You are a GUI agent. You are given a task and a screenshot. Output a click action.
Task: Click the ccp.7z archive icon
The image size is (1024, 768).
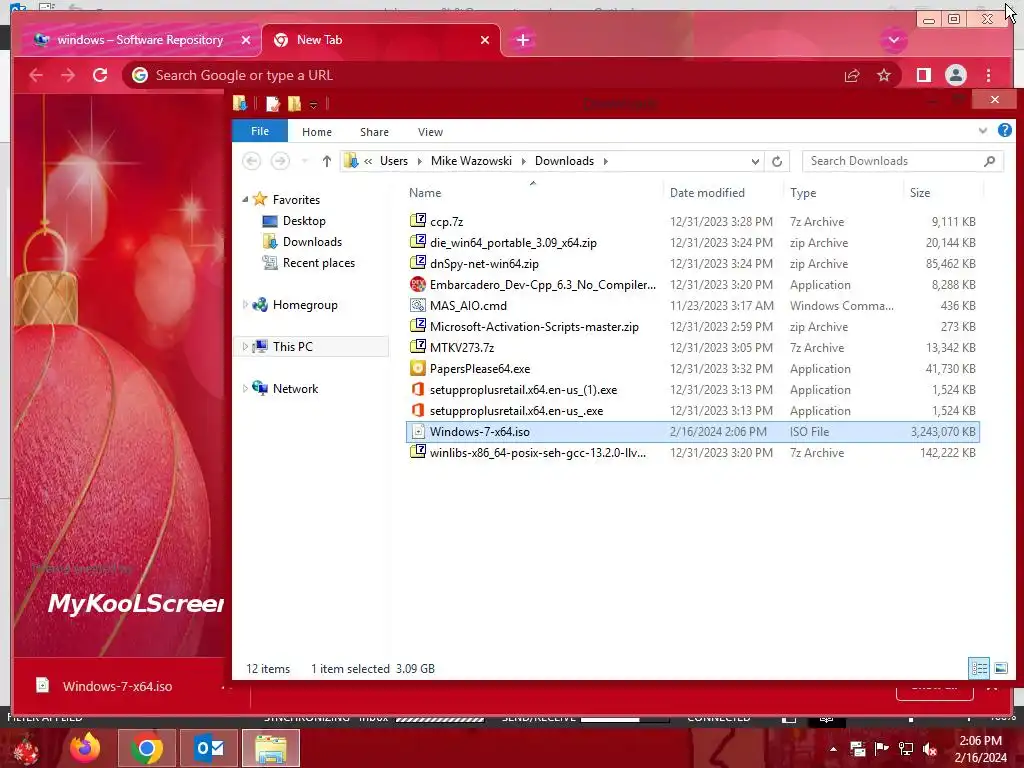tap(418, 221)
